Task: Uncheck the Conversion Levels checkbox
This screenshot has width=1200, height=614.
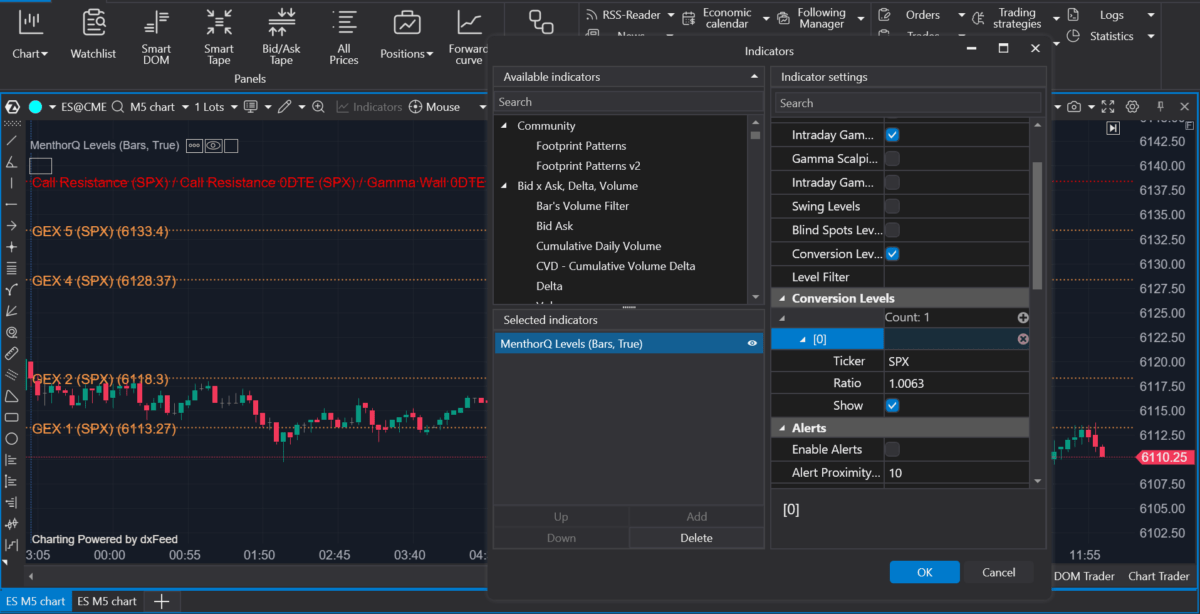Action: coord(892,254)
